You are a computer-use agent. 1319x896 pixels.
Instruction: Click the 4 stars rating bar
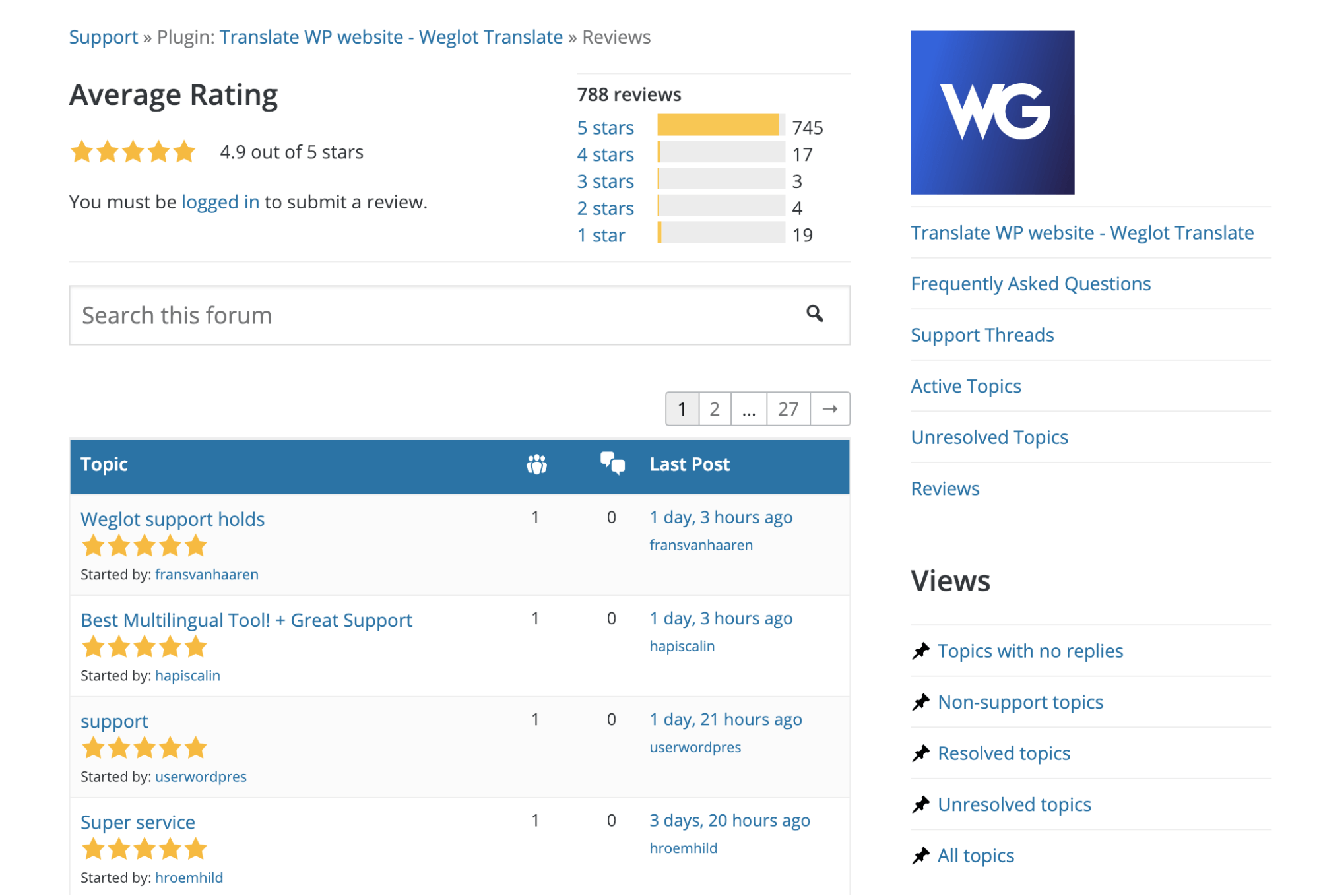pos(721,152)
